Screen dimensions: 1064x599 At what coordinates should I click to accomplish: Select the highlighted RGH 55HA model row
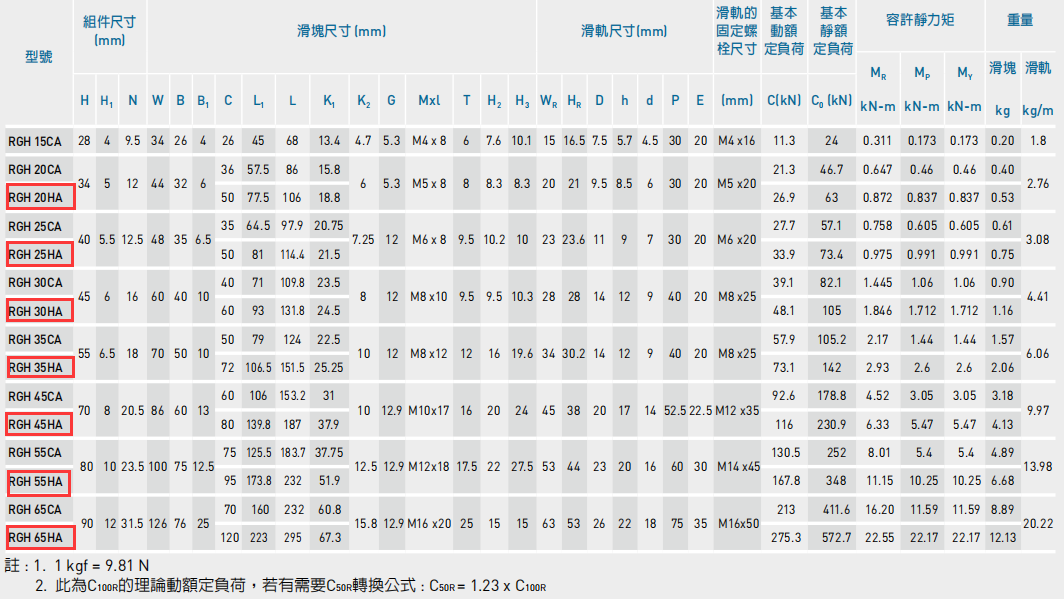point(35,482)
